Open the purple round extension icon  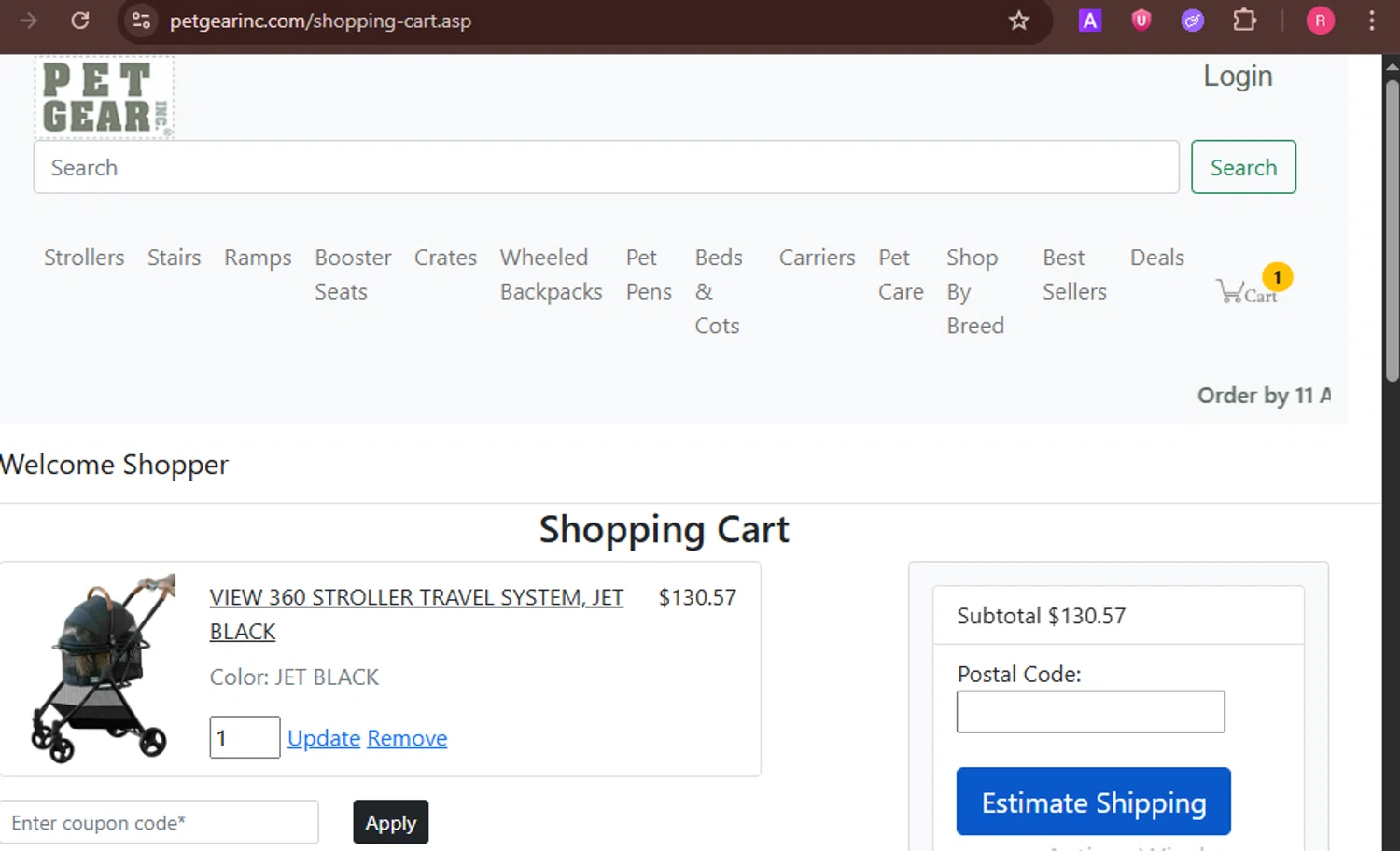pos(1192,21)
